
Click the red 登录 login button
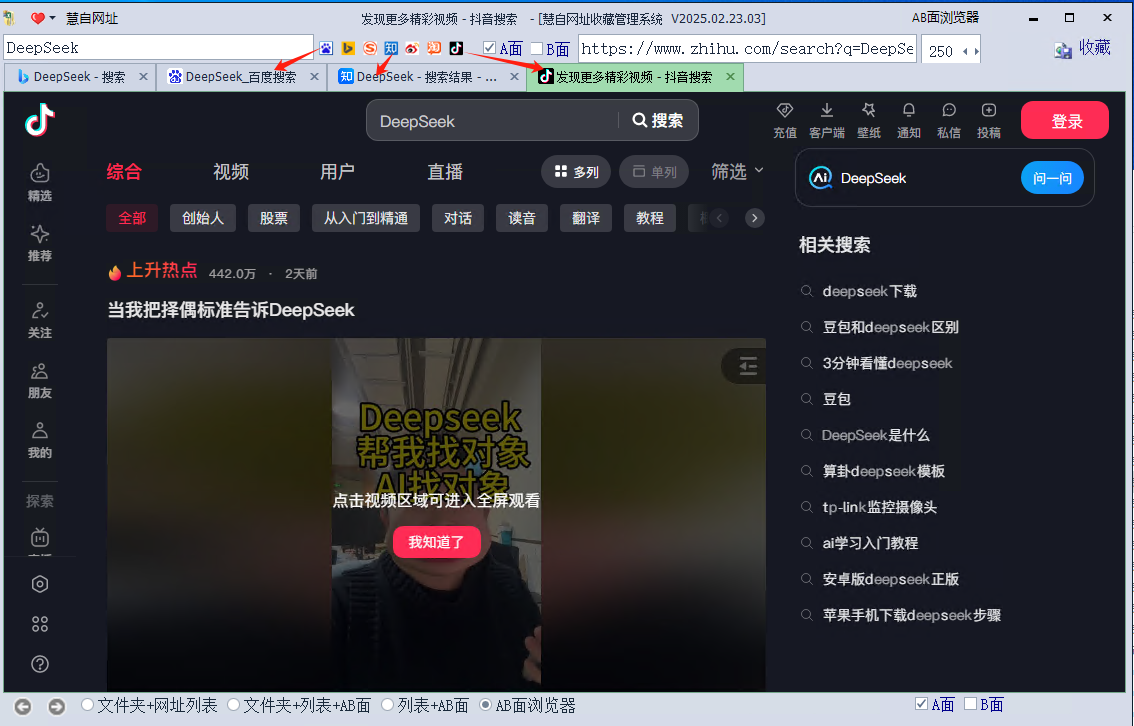[1065, 120]
